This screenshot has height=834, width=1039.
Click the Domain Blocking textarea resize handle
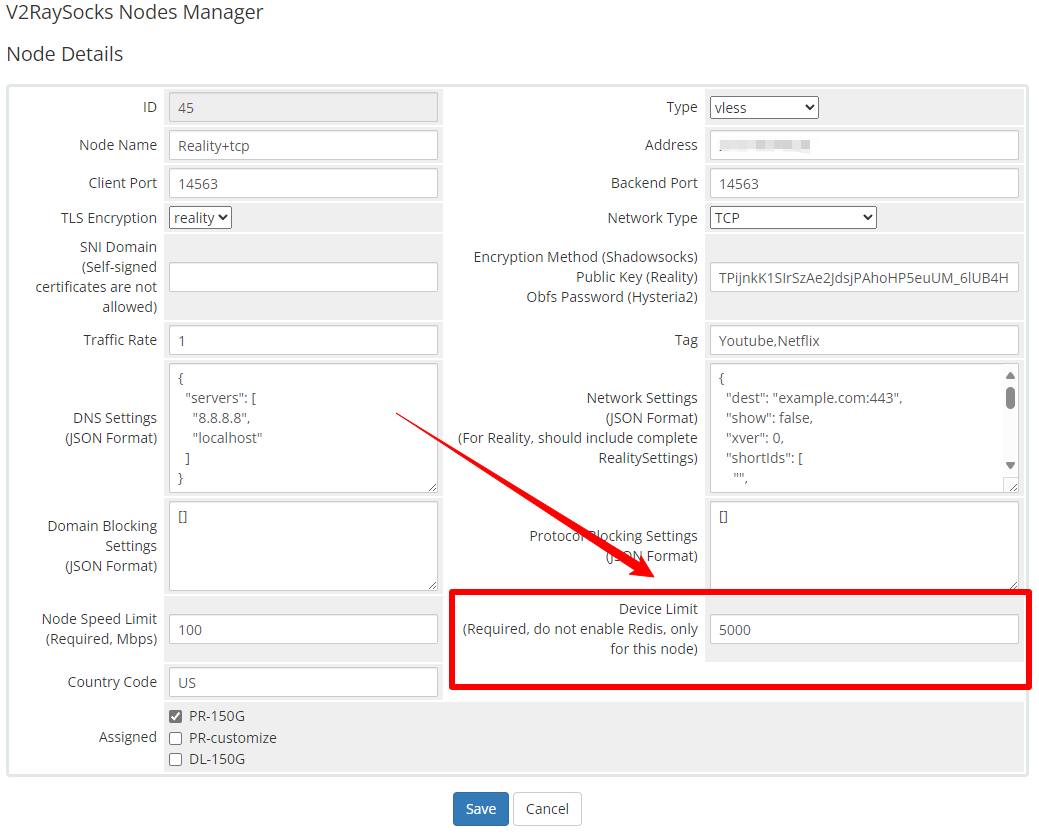point(430,583)
